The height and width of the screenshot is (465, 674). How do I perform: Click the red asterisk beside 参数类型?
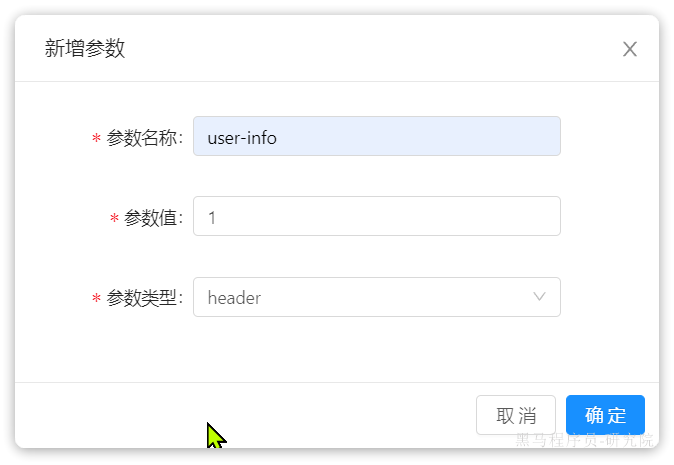[x=96, y=298]
